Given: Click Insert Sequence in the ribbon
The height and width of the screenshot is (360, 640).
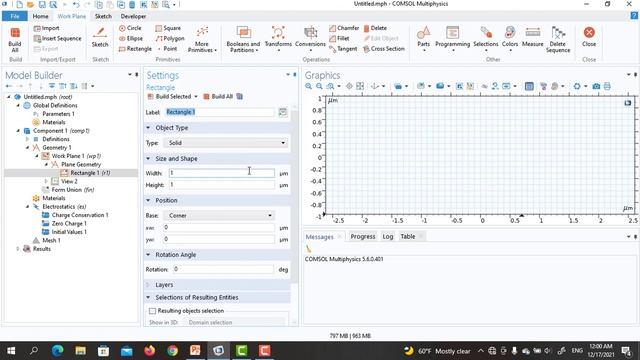Looking at the screenshot, I should (58, 38).
